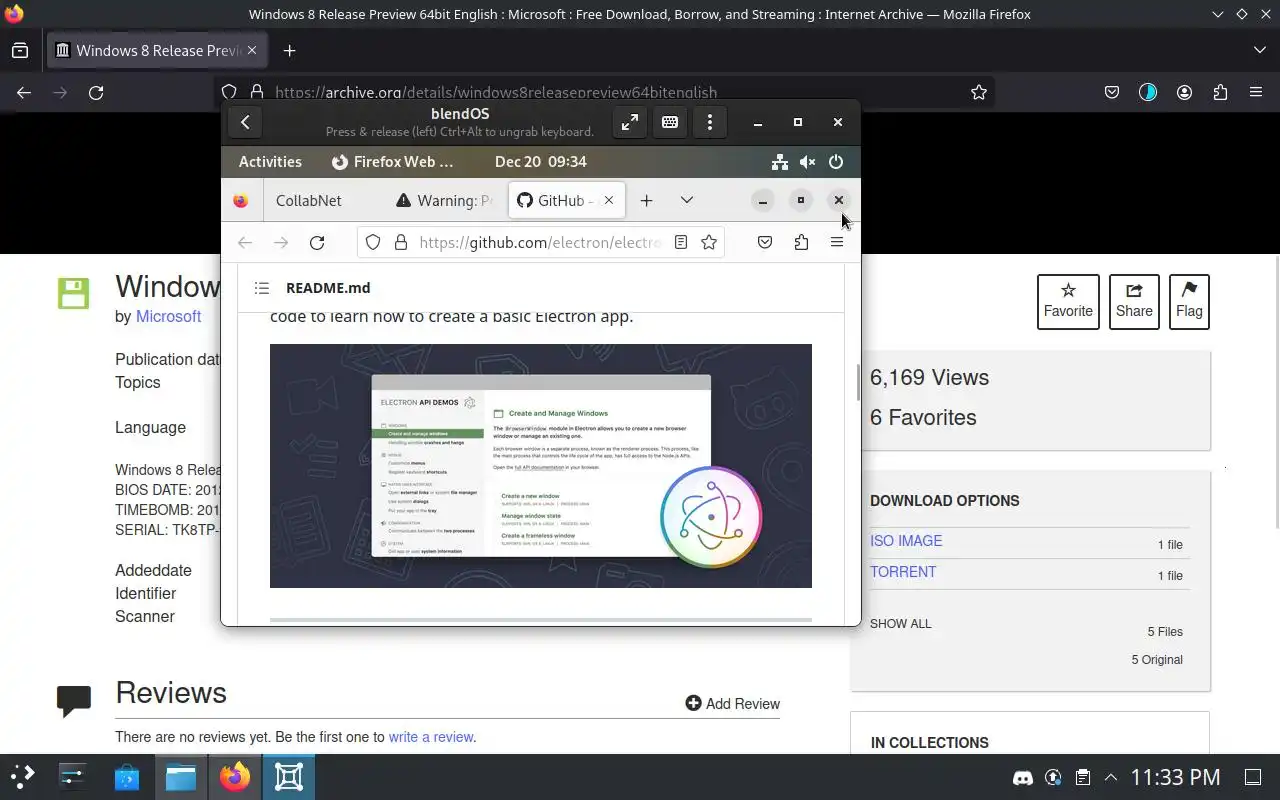Screen dimensions: 1280x800
Task: Open the KDE application launcher
Action: coord(22,777)
